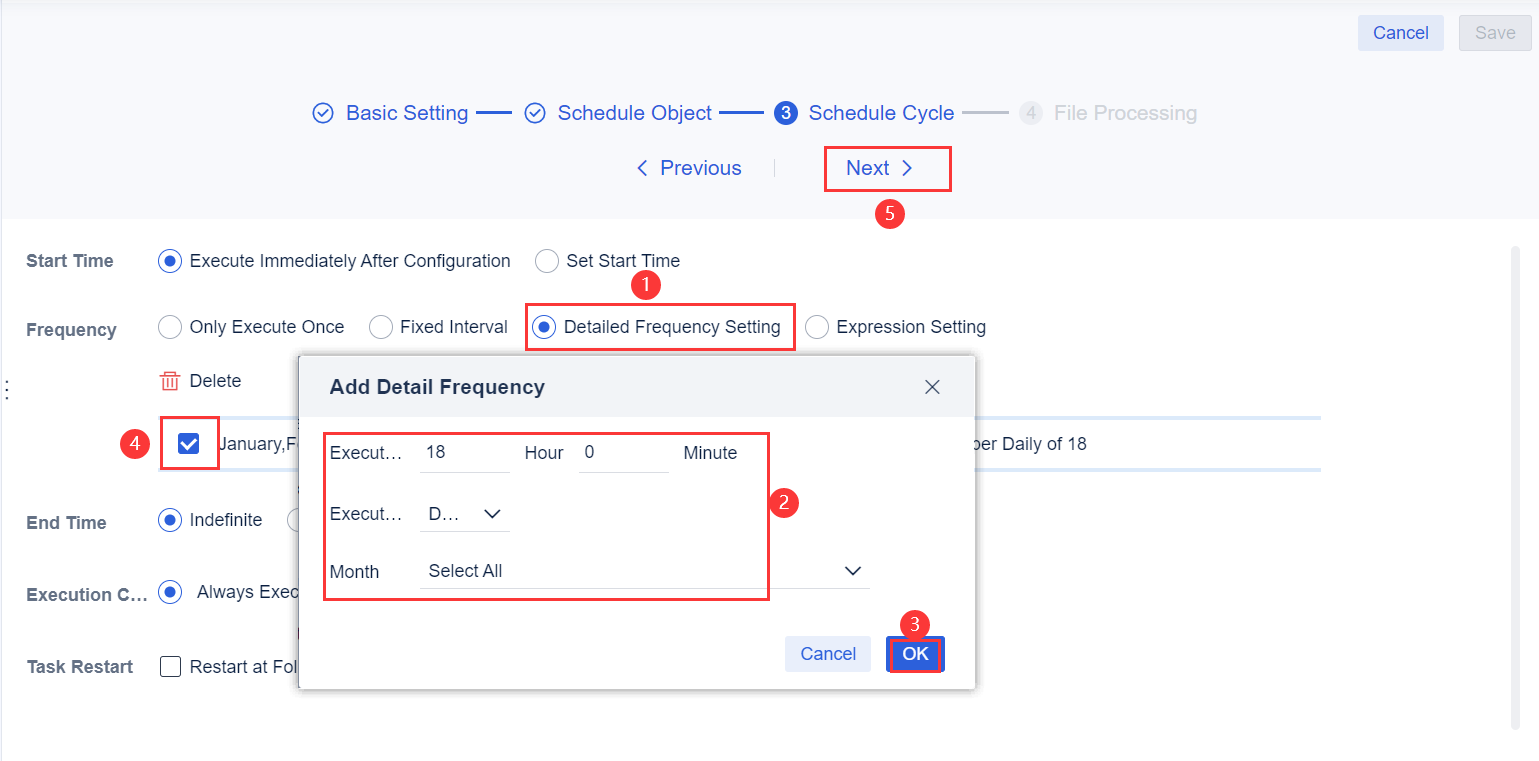This screenshot has width=1539, height=761.
Task: Click the Cancel button at top right
Action: click(x=1399, y=32)
